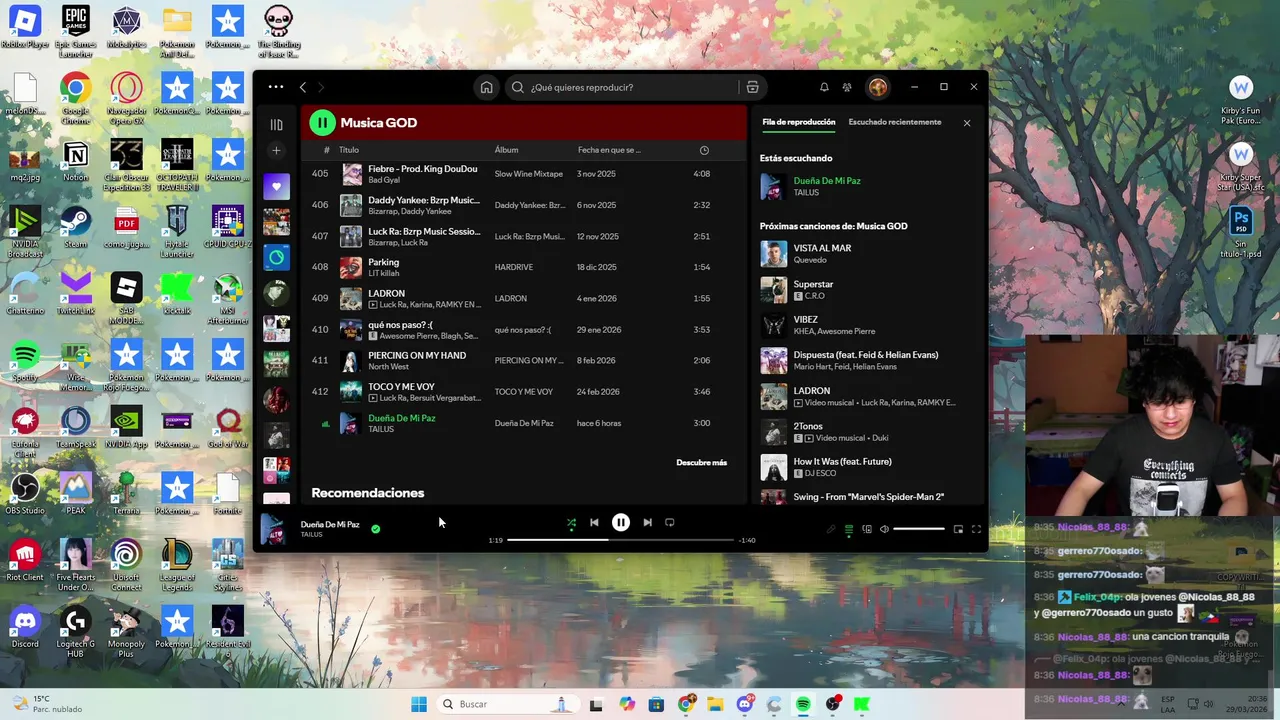Open Your Library icon in sidebar
This screenshot has height=720, width=1280.
(276, 124)
